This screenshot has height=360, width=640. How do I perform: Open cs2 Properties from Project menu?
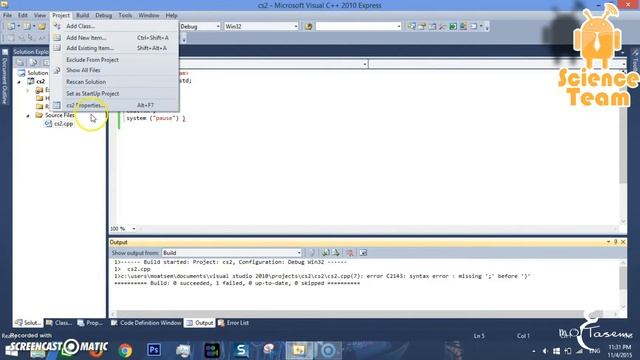[x=115, y=105]
